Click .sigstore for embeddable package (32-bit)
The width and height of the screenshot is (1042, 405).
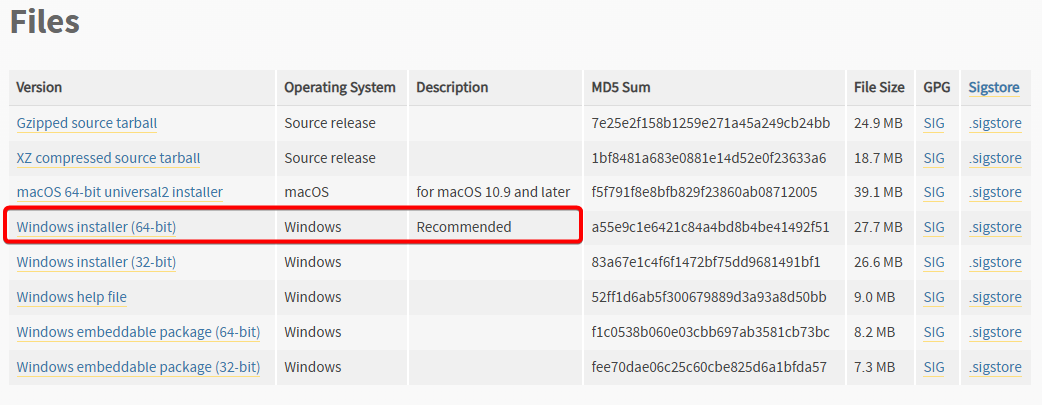(x=995, y=367)
